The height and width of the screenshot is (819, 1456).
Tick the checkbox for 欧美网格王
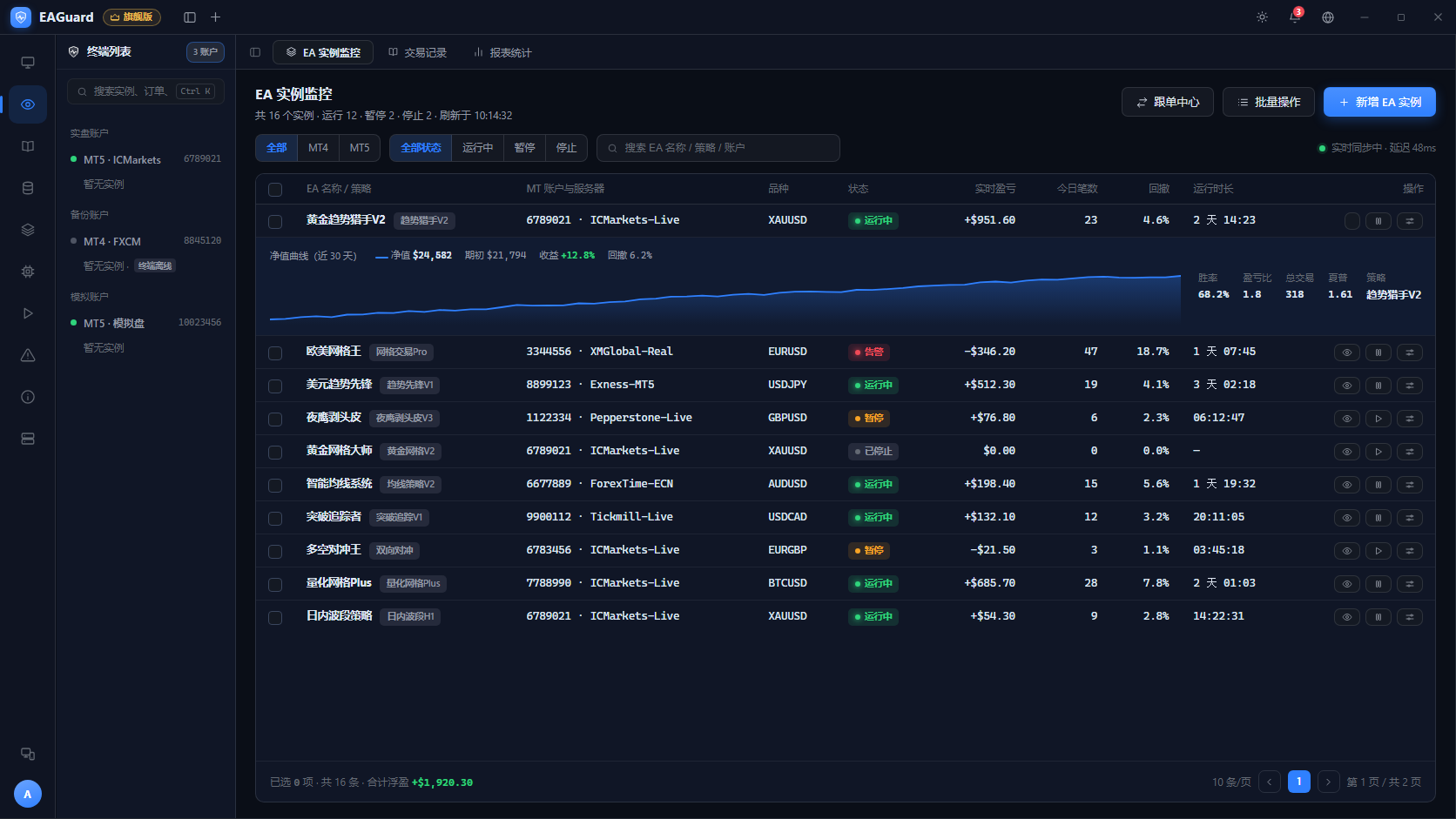point(275,352)
